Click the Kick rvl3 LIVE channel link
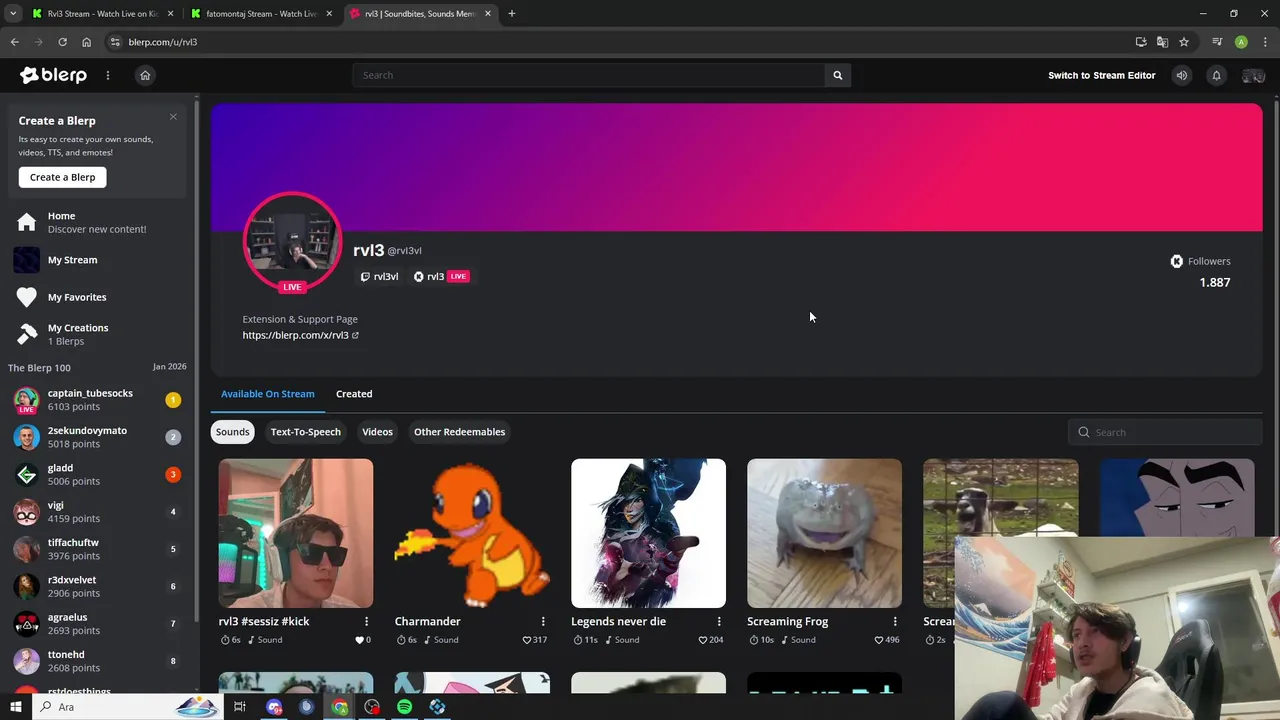Viewport: 1280px width, 720px height. coord(441,277)
